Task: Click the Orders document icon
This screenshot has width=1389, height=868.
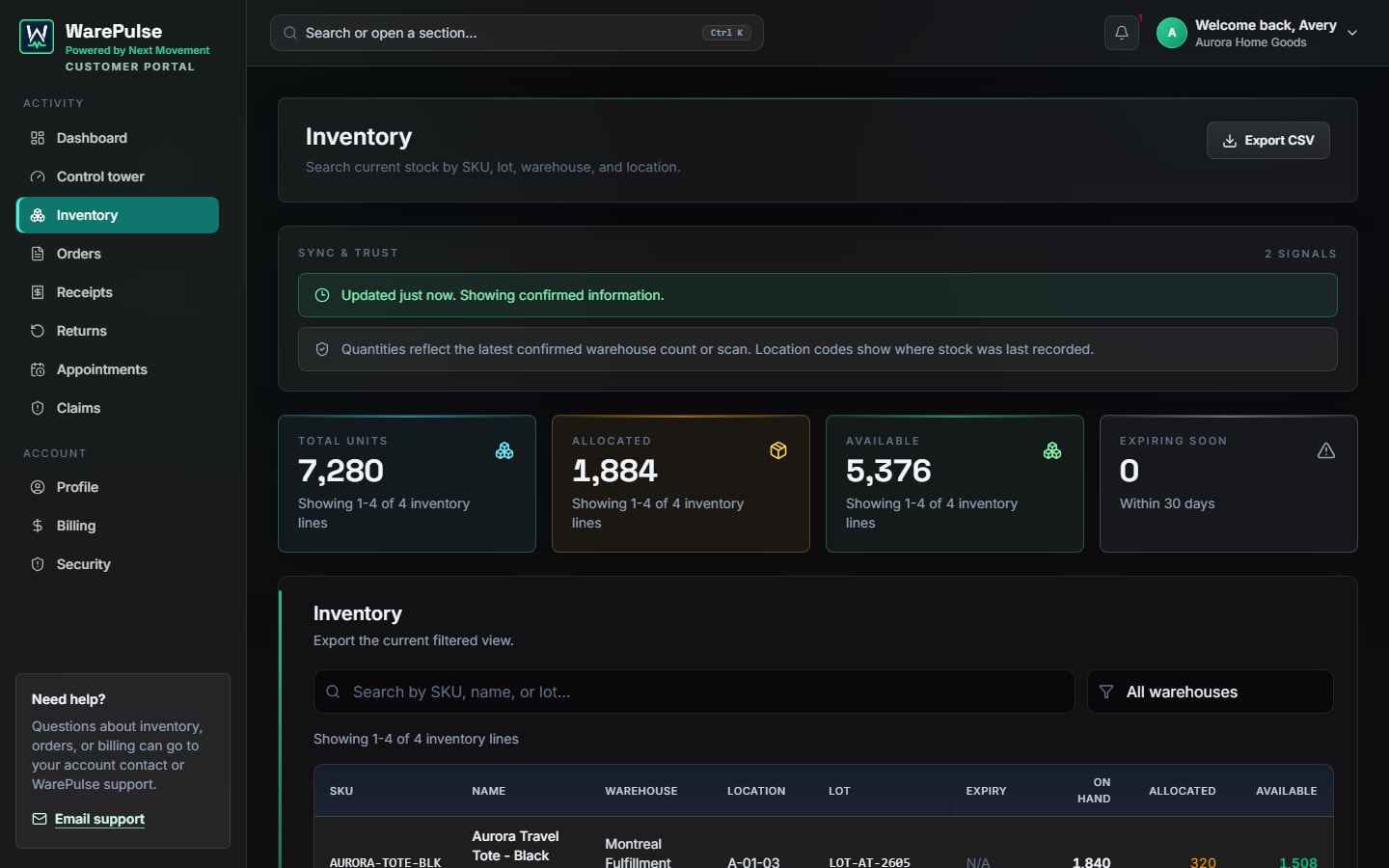Action: point(38,254)
